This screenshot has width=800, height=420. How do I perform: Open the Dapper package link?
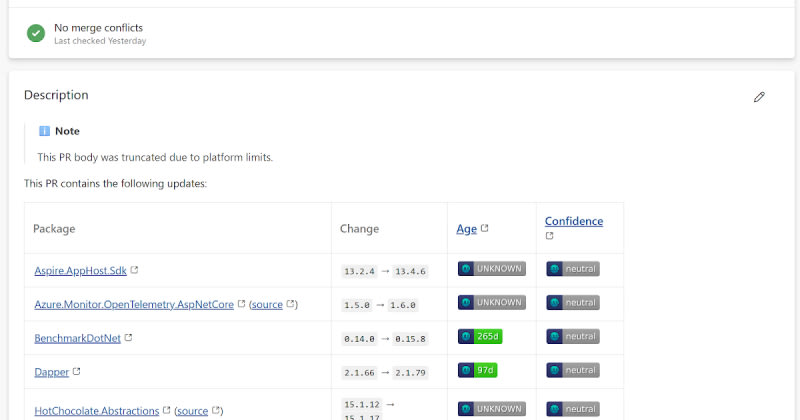52,372
